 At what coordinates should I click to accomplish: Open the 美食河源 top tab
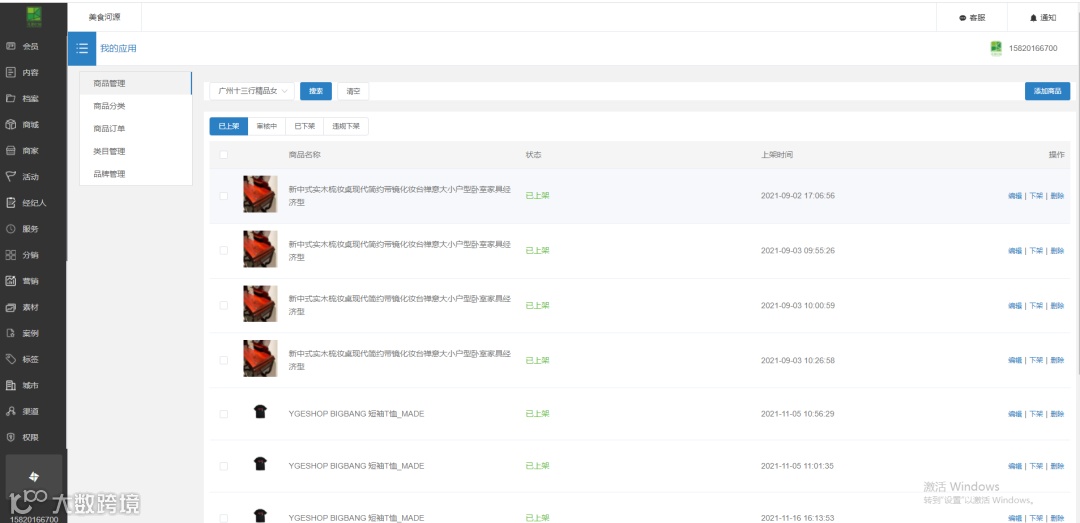(x=105, y=17)
